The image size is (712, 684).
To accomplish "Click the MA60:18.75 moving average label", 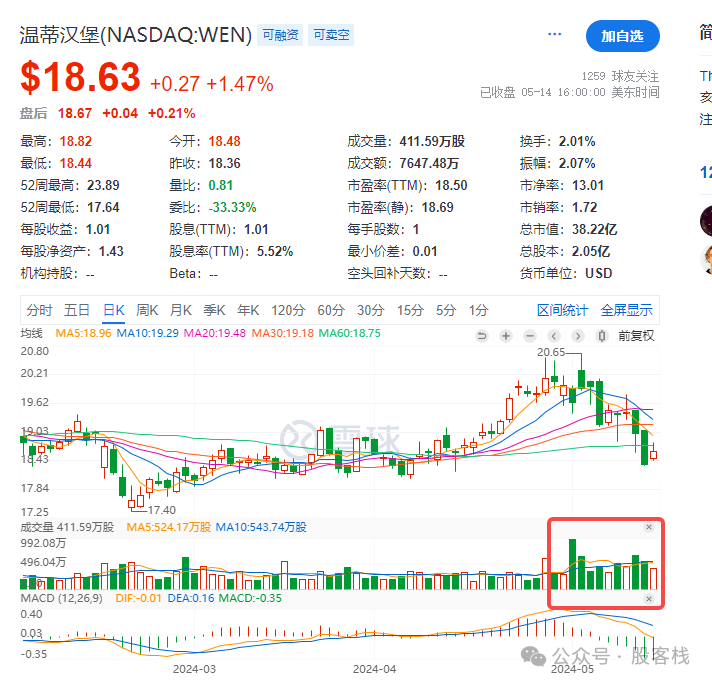I will pyautogui.click(x=350, y=333).
